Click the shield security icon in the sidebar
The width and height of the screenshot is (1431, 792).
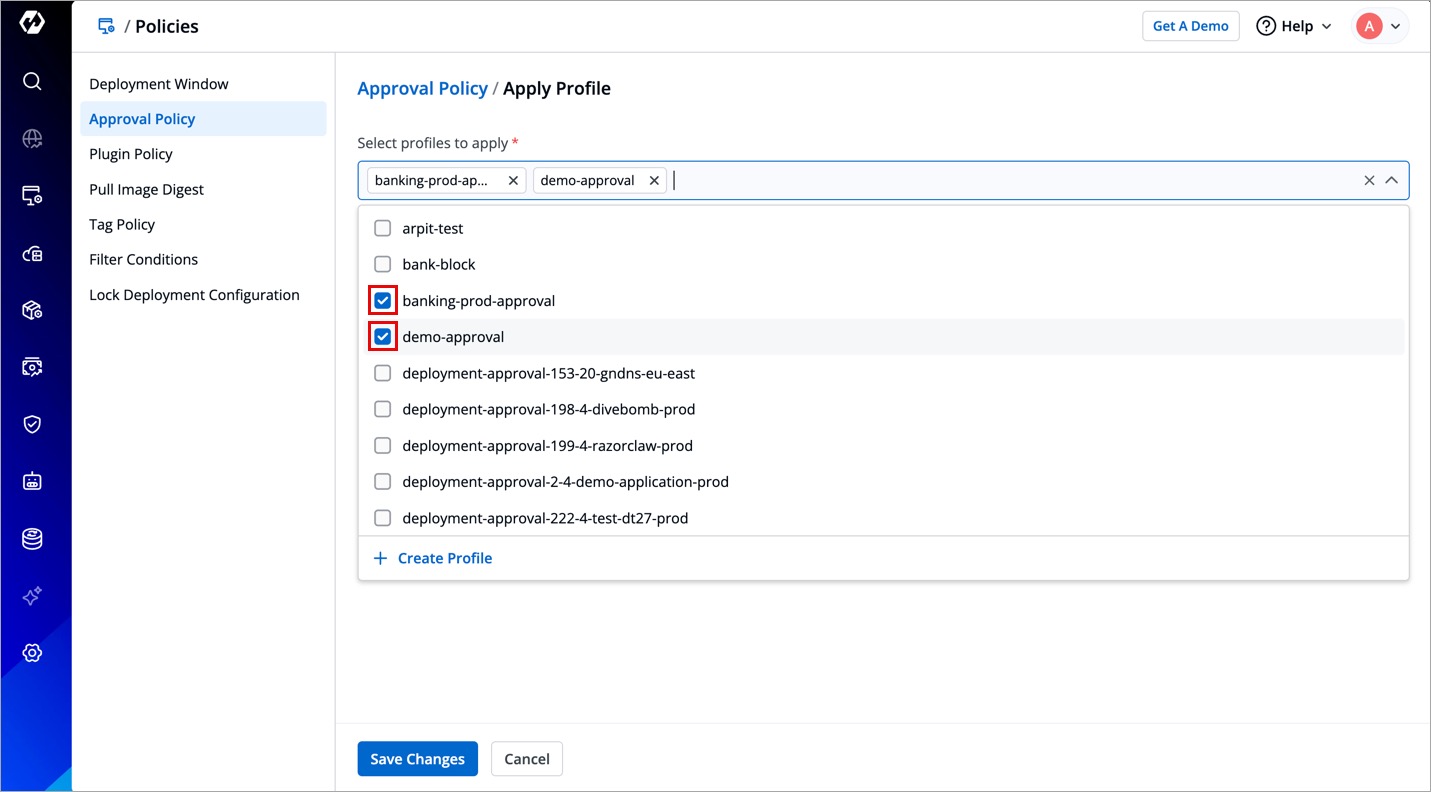[32, 424]
